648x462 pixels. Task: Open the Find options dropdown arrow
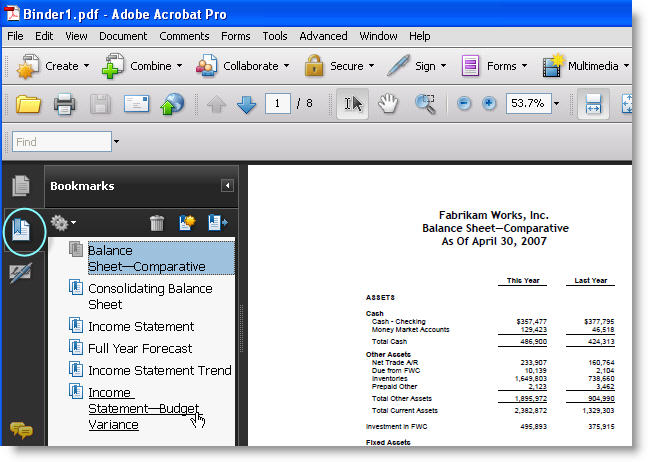point(117,142)
